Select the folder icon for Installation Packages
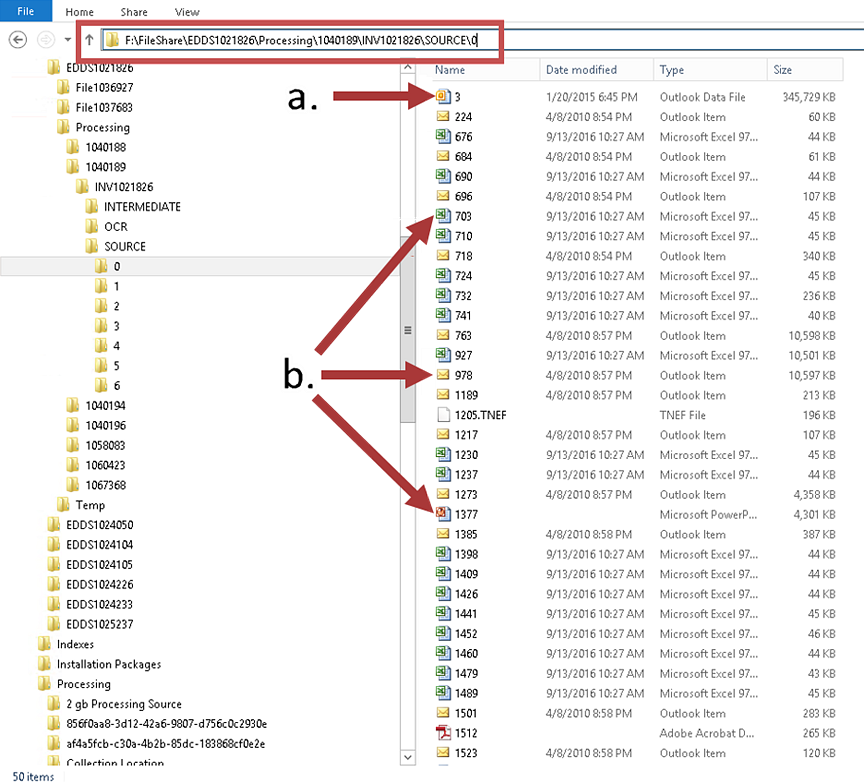This screenshot has width=864, height=783. click(x=44, y=664)
